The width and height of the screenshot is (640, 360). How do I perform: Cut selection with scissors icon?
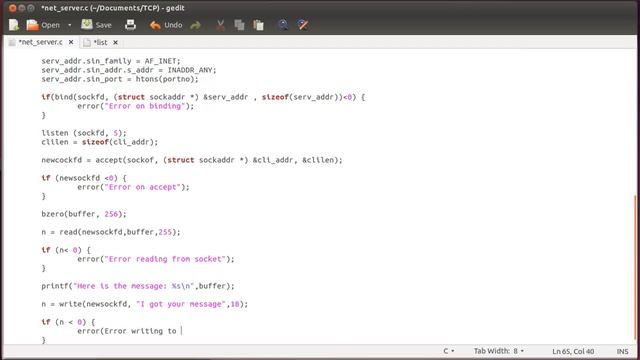coord(220,25)
